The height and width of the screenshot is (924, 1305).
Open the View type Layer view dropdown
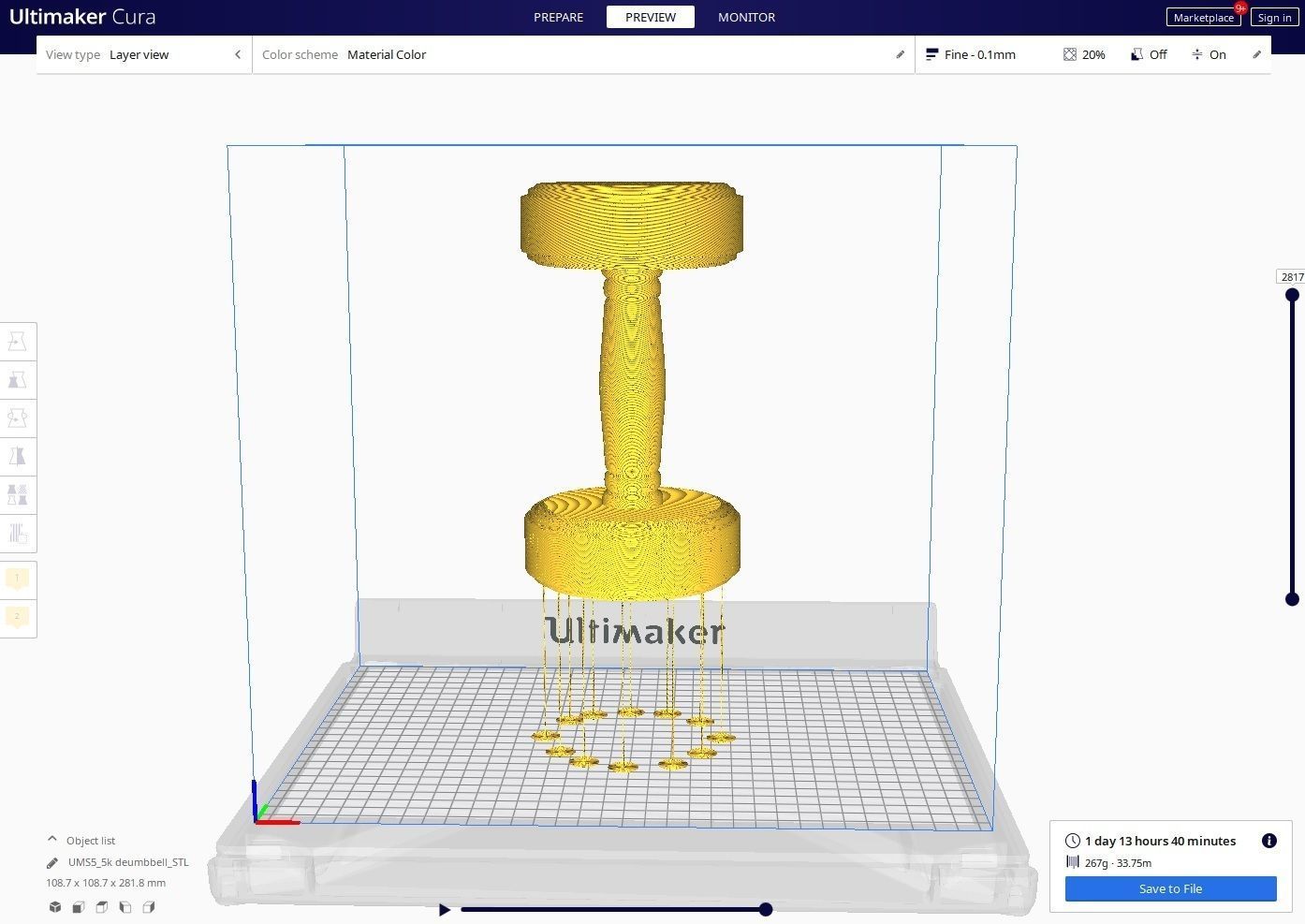[144, 54]
